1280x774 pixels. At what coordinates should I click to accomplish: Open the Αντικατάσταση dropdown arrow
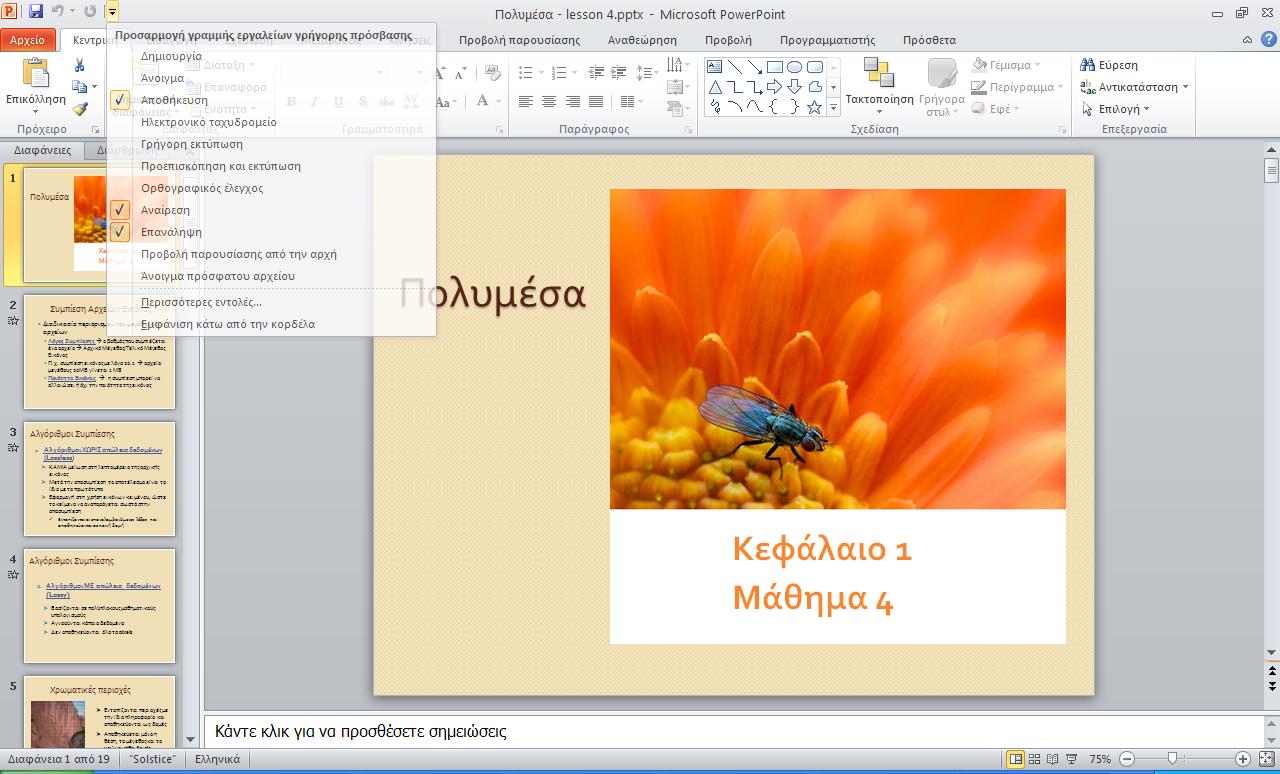pos(1185,87)
